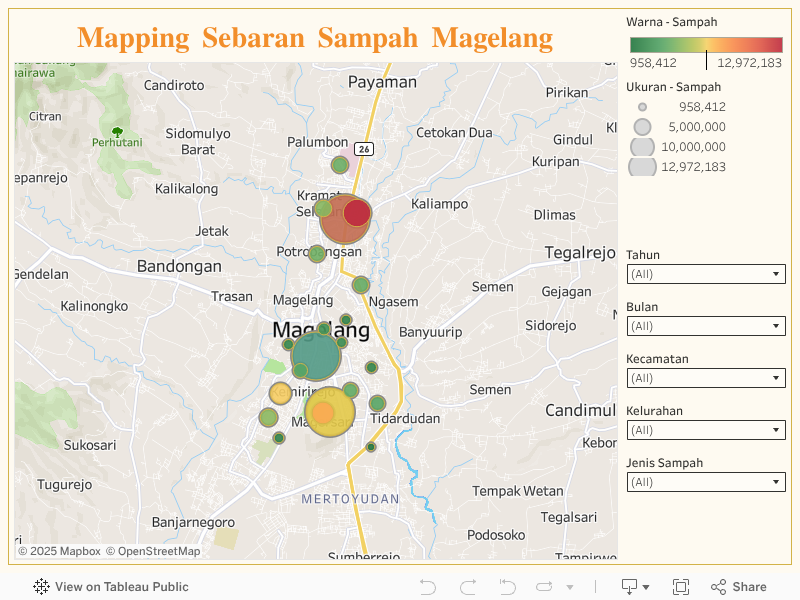Open the OpenStreetMap attribution link

(153, 551)
